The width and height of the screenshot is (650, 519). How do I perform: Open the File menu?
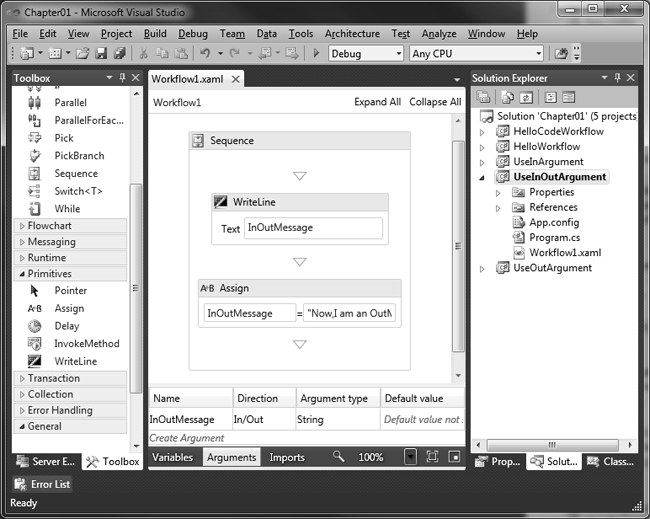(x=20, y=34)
